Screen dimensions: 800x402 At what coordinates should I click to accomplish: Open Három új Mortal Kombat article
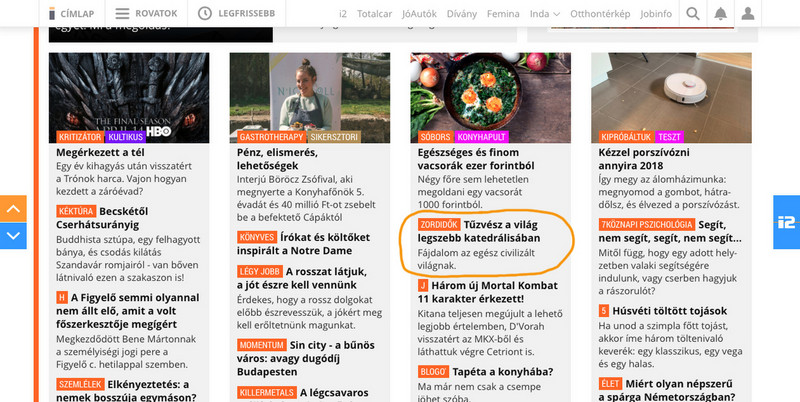point(487,292)
